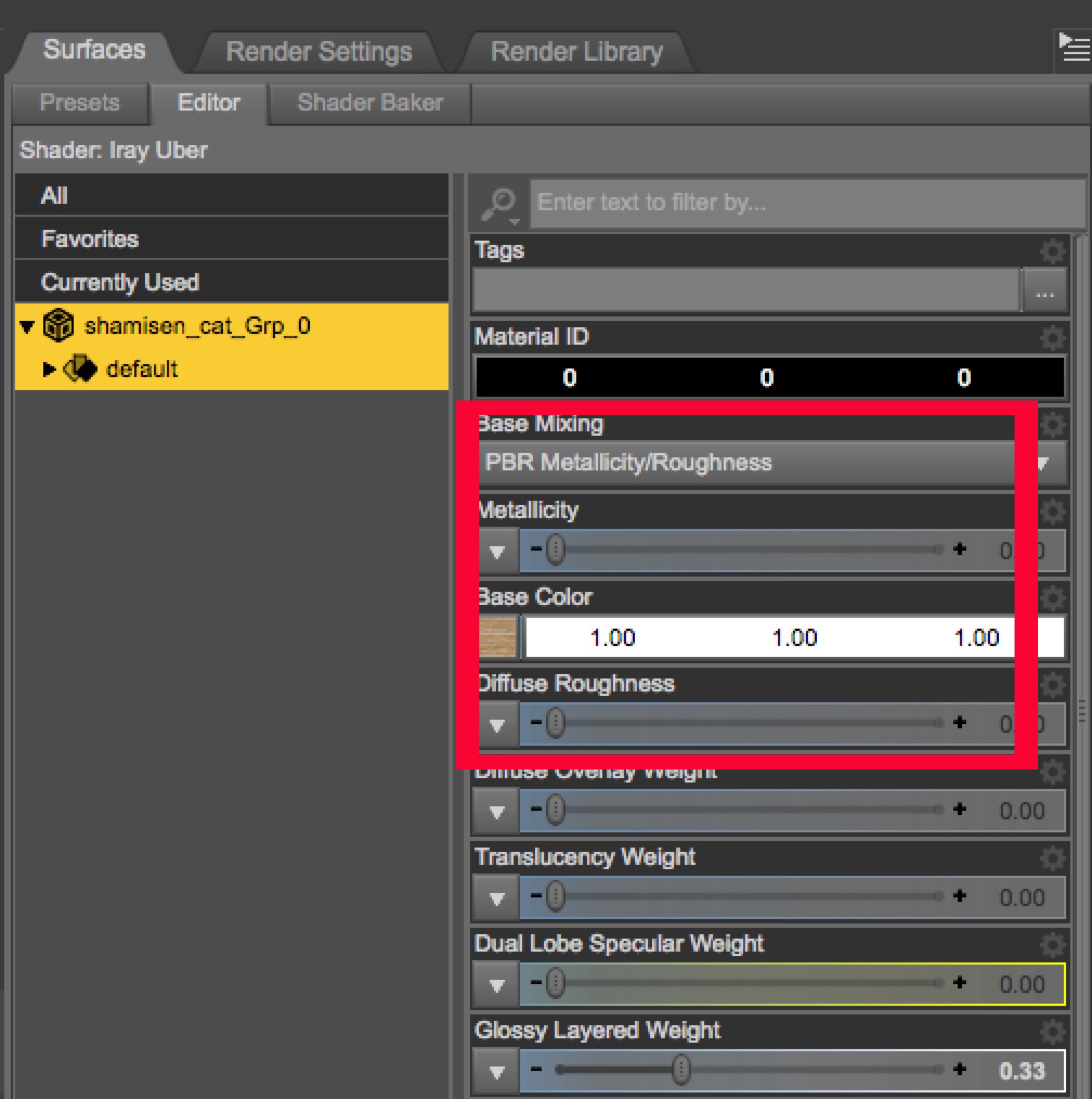Viewport: 1092px width, 1099px height.
Task: Expand the default surface node
Action: pos(49,369)
